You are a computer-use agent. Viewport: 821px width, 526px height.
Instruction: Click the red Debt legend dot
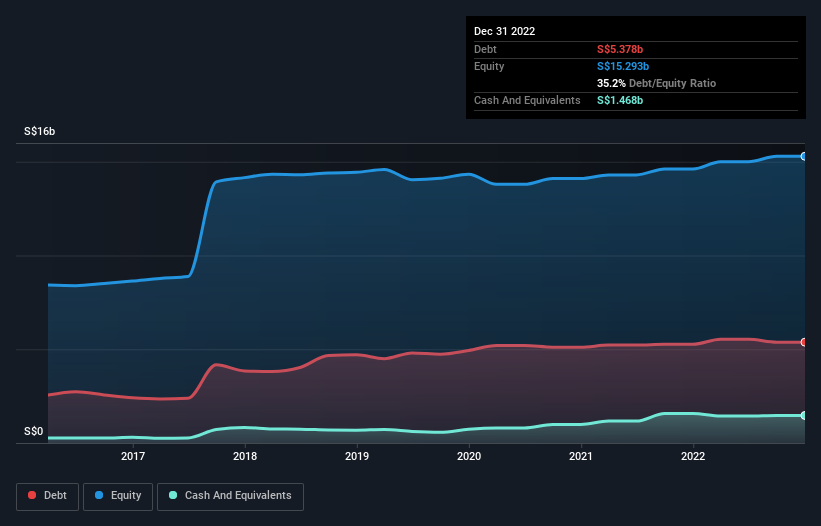32,495
